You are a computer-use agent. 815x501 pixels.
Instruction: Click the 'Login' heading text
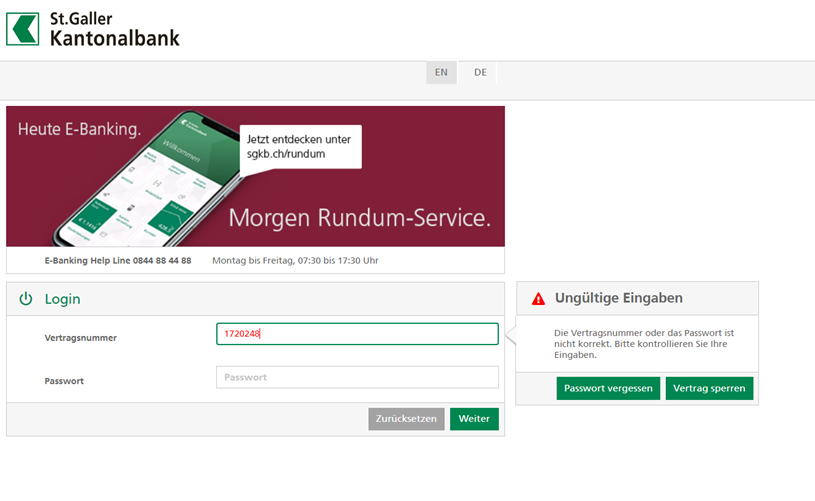[62, 299]
